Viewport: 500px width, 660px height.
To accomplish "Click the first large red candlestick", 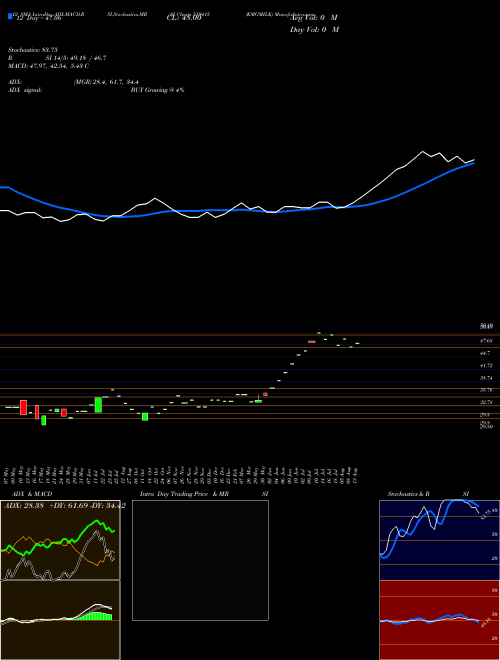I will [24, 407].
